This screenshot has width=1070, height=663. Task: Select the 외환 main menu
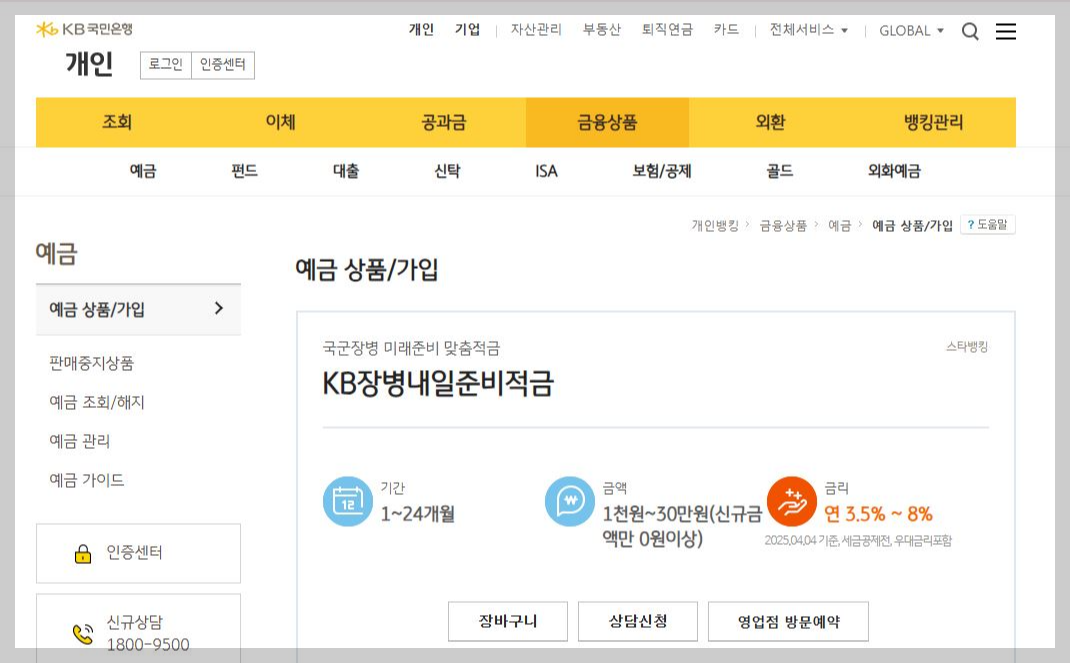tap(770, 122)
